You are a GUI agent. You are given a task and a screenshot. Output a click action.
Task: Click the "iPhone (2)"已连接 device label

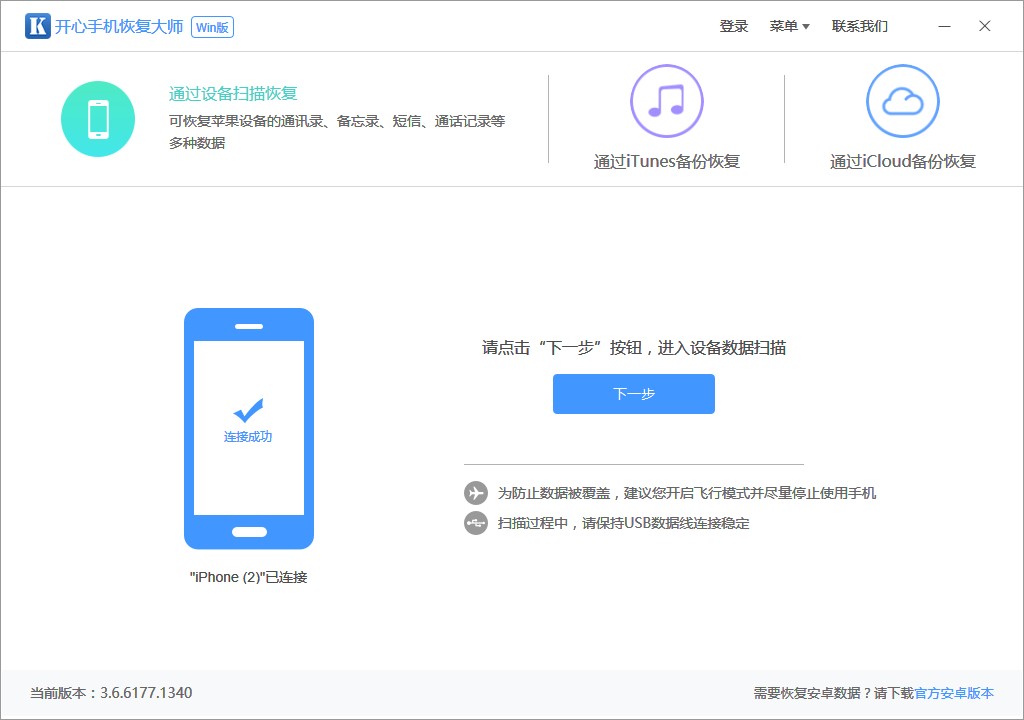[x=249, y=577]
